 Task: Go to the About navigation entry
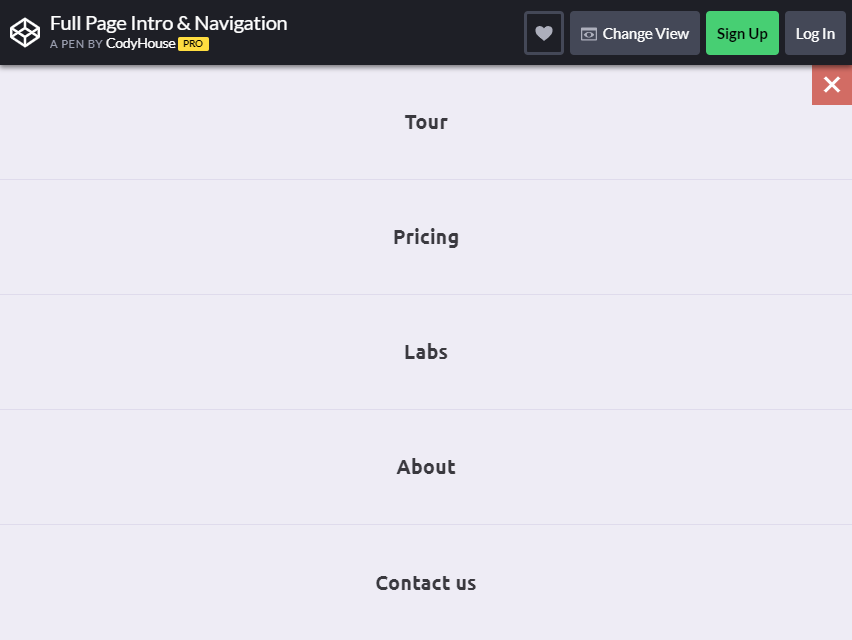pyautogui.click(x=426, y=467)
